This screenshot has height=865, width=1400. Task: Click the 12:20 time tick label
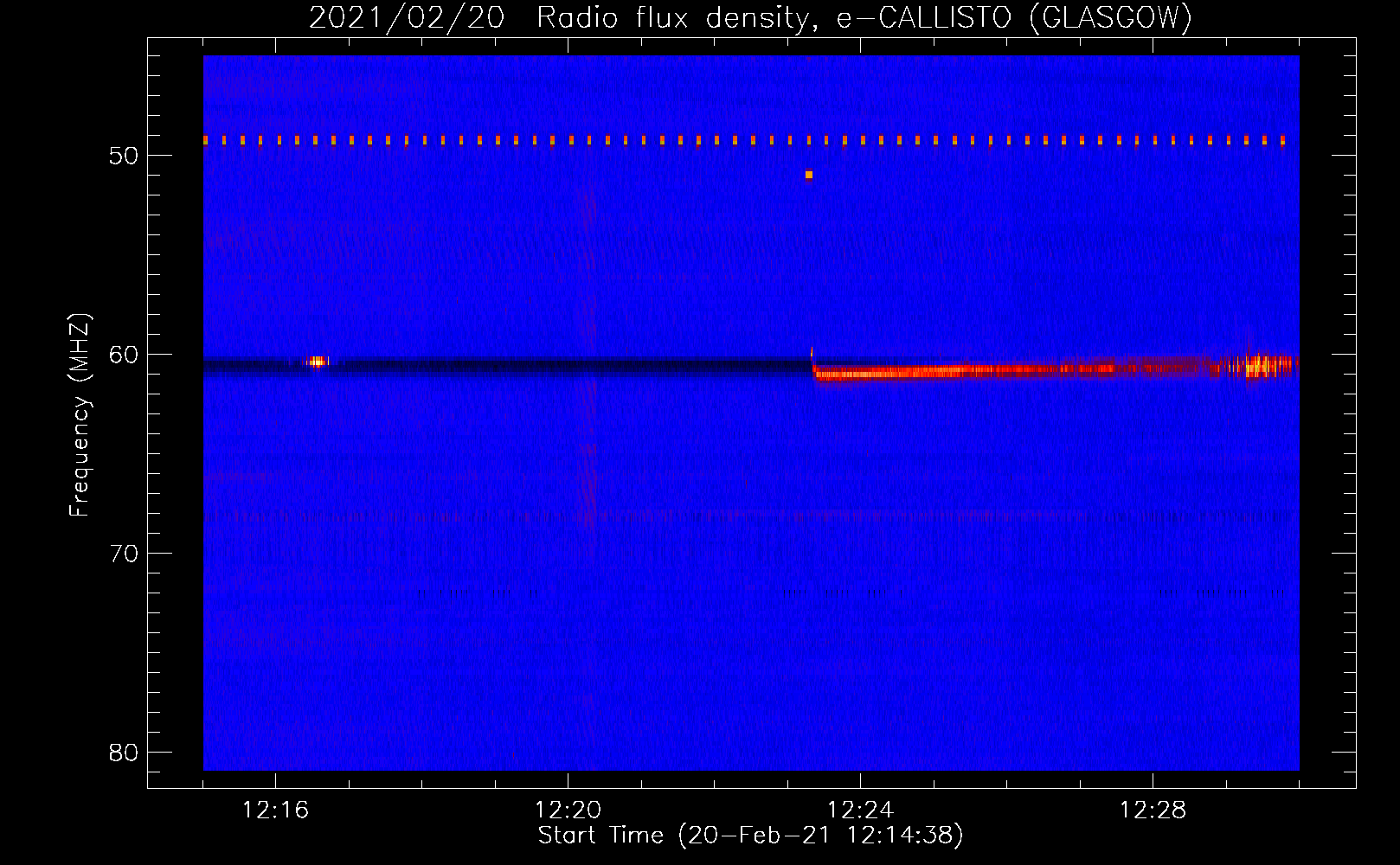click(x=568, y=811)
